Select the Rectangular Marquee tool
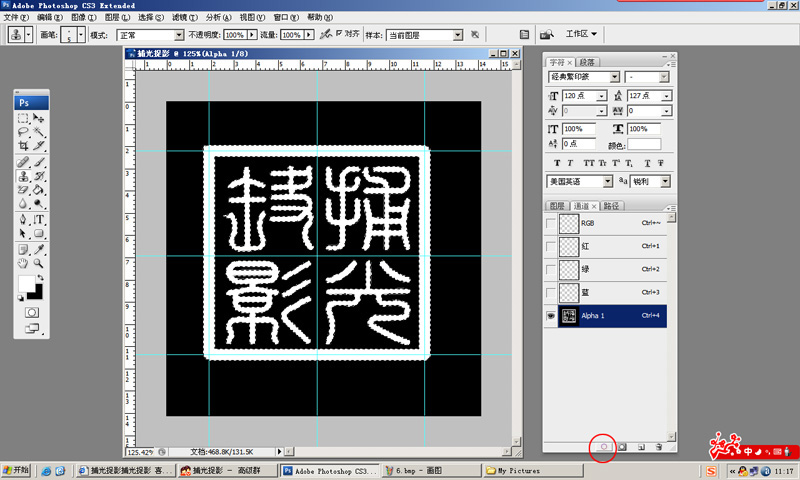The image size is (800, 480). [23, 118]
